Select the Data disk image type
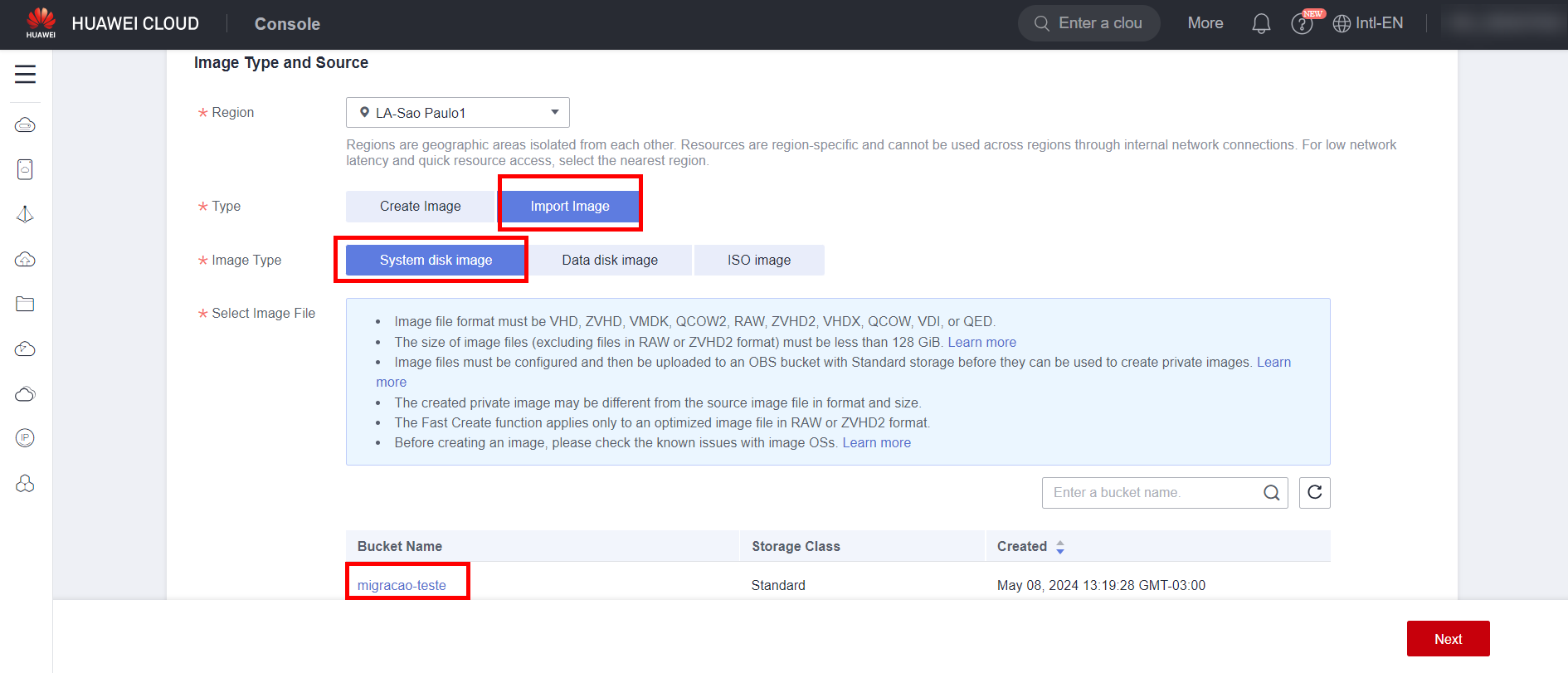 [610, 261]
